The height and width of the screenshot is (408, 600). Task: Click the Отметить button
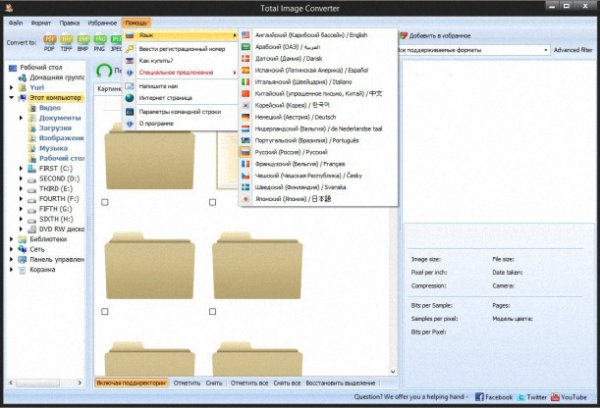pyautogui.click(x=187, y=383)
